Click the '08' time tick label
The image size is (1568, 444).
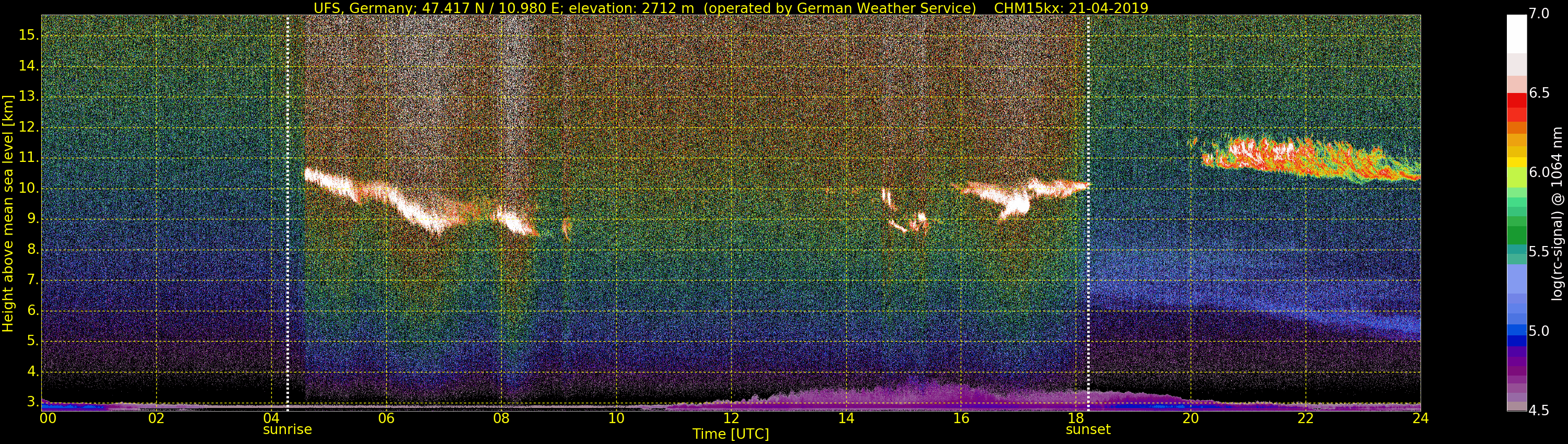click(x=501, y=418)
